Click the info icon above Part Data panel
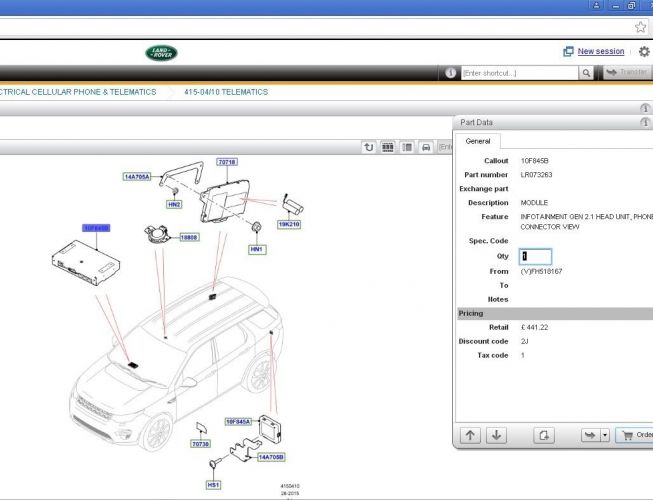 coord(645,108)
